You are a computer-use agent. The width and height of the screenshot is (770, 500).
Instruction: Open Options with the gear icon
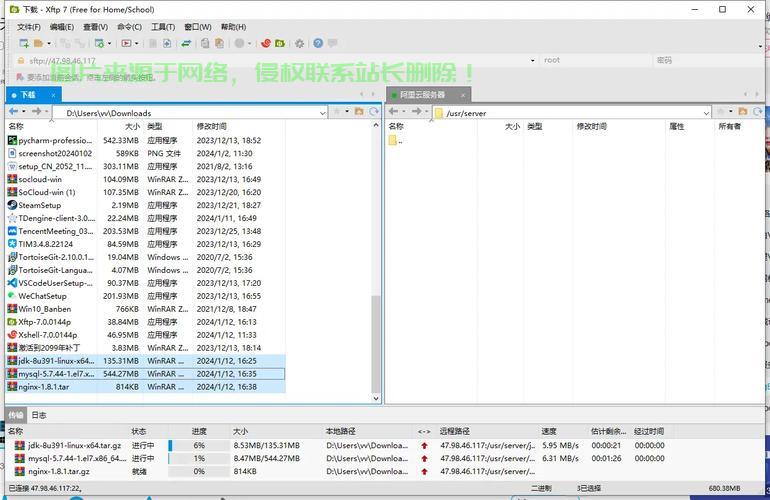300,43
